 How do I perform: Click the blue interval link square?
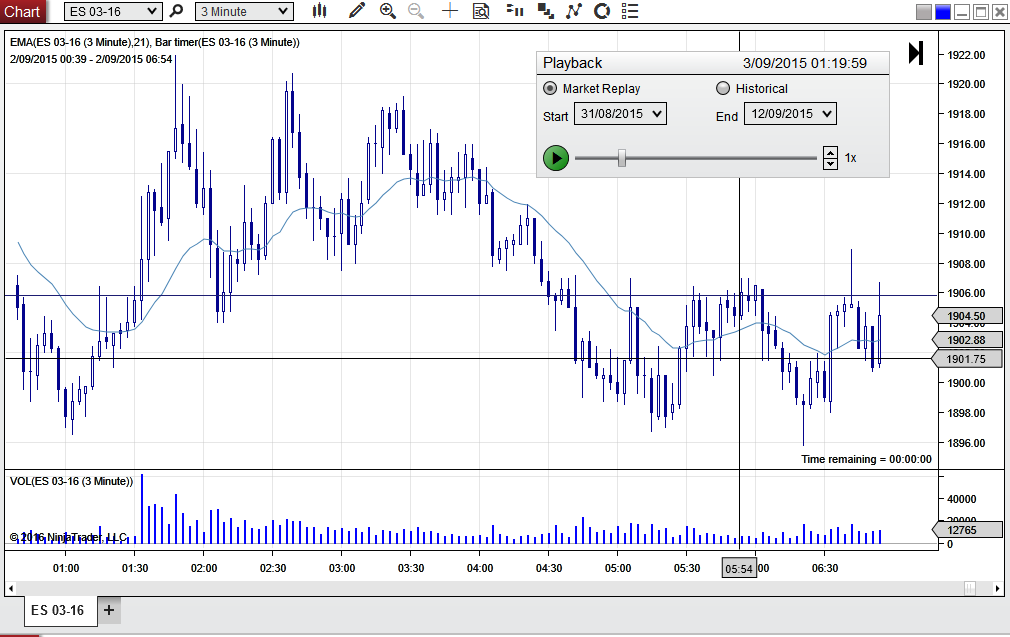(943, 12)
